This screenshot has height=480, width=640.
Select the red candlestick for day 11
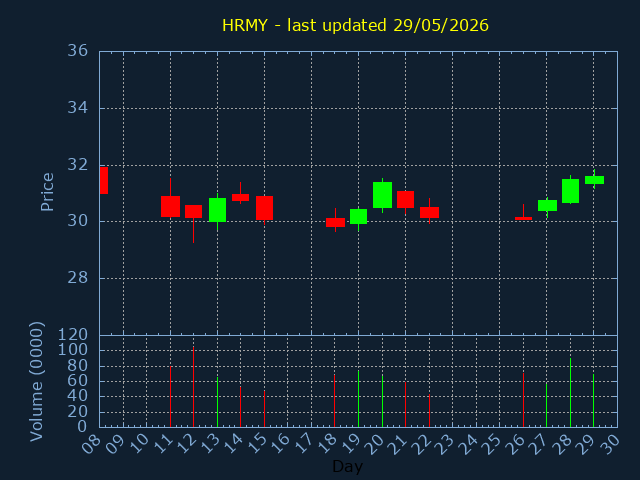pos(170,207)
